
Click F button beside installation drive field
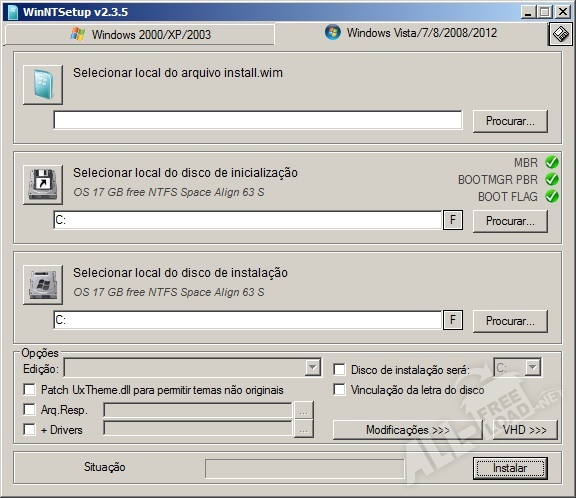[453, 320]
